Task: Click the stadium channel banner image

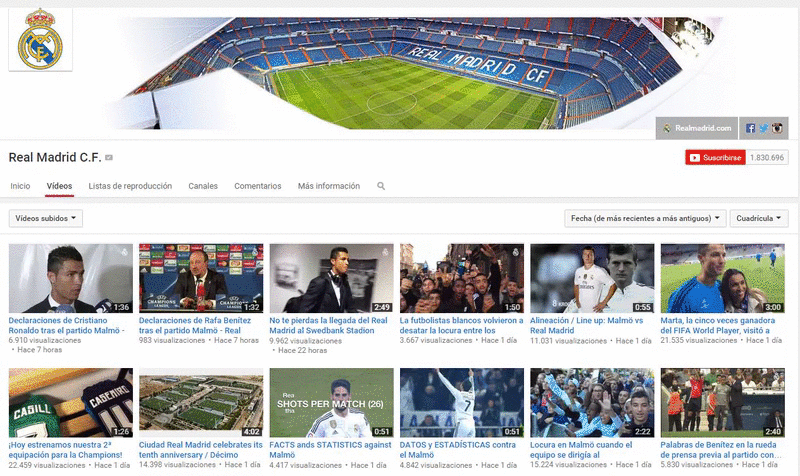Action: point(398,73)
